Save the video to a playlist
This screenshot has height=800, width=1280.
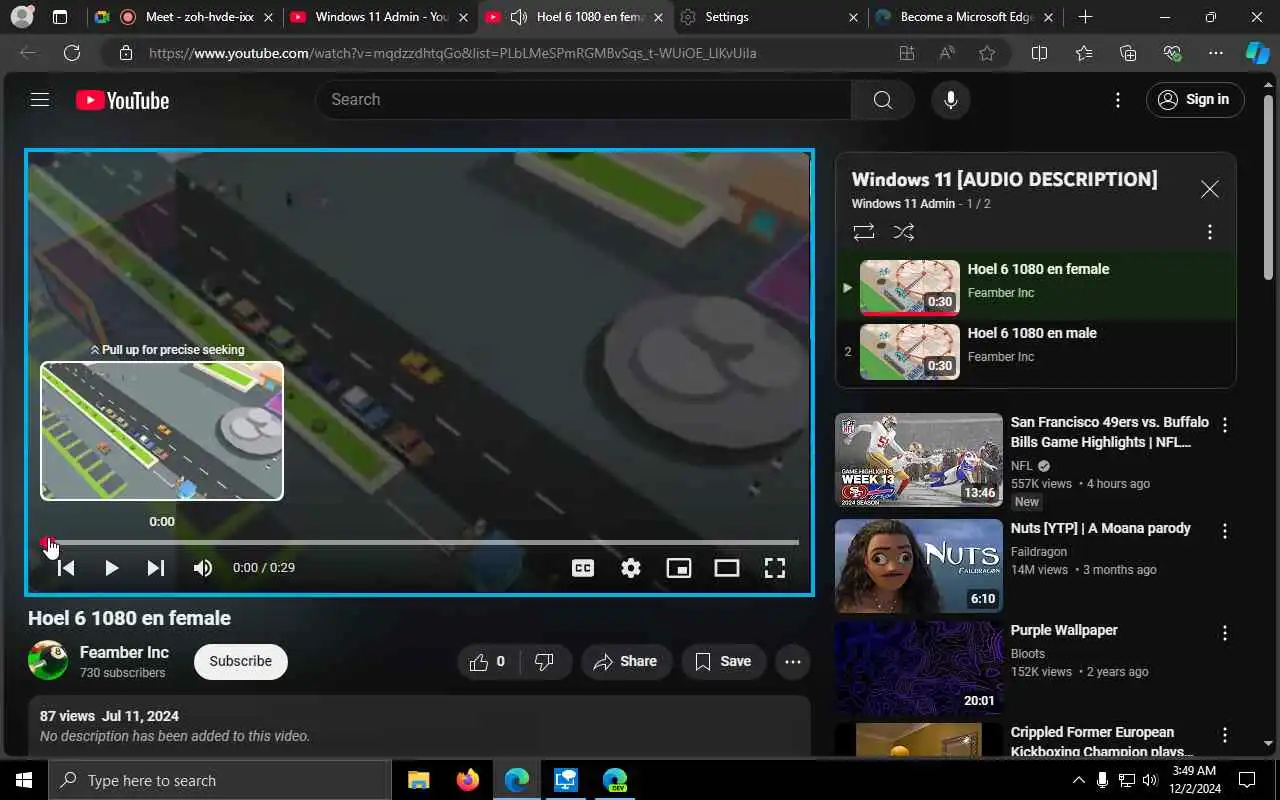point(723,661)
